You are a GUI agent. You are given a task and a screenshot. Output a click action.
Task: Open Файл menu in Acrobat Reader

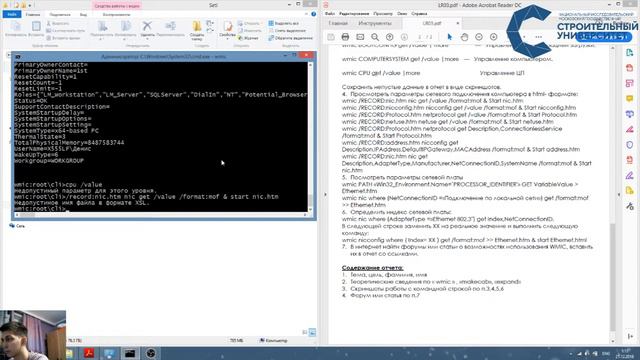click(330, 13)
